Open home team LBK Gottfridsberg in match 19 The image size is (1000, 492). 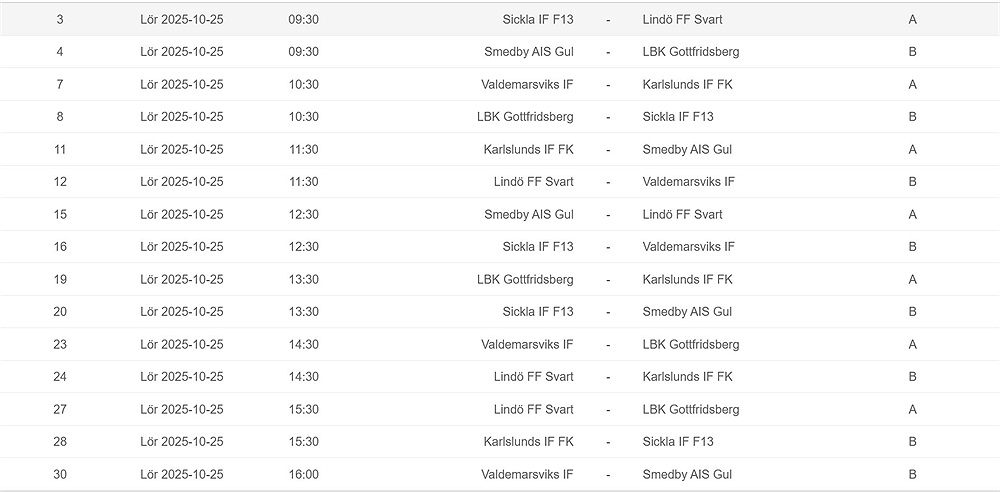pyautogui.click(x=525, y=279)
